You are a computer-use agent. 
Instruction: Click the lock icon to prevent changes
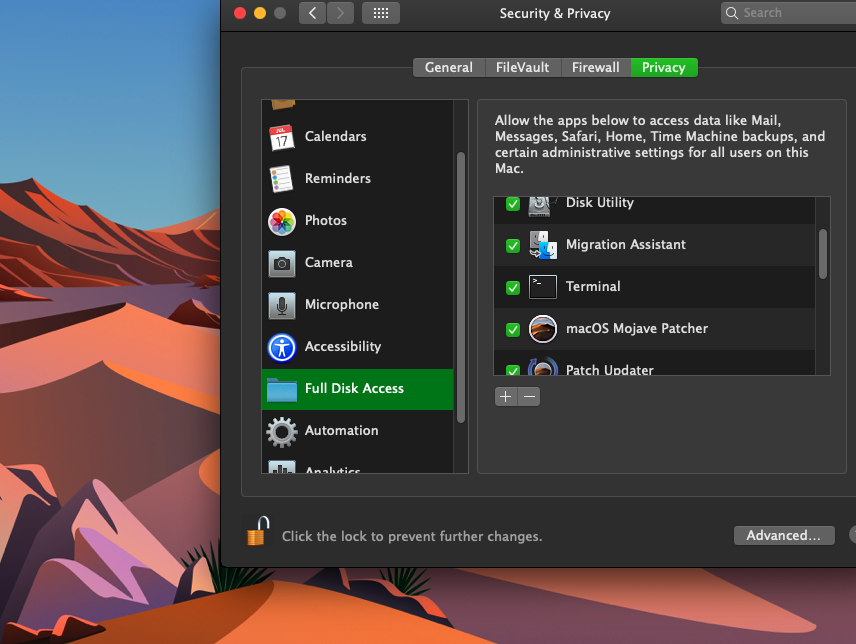pyautogui.click(x=258, y=531)
